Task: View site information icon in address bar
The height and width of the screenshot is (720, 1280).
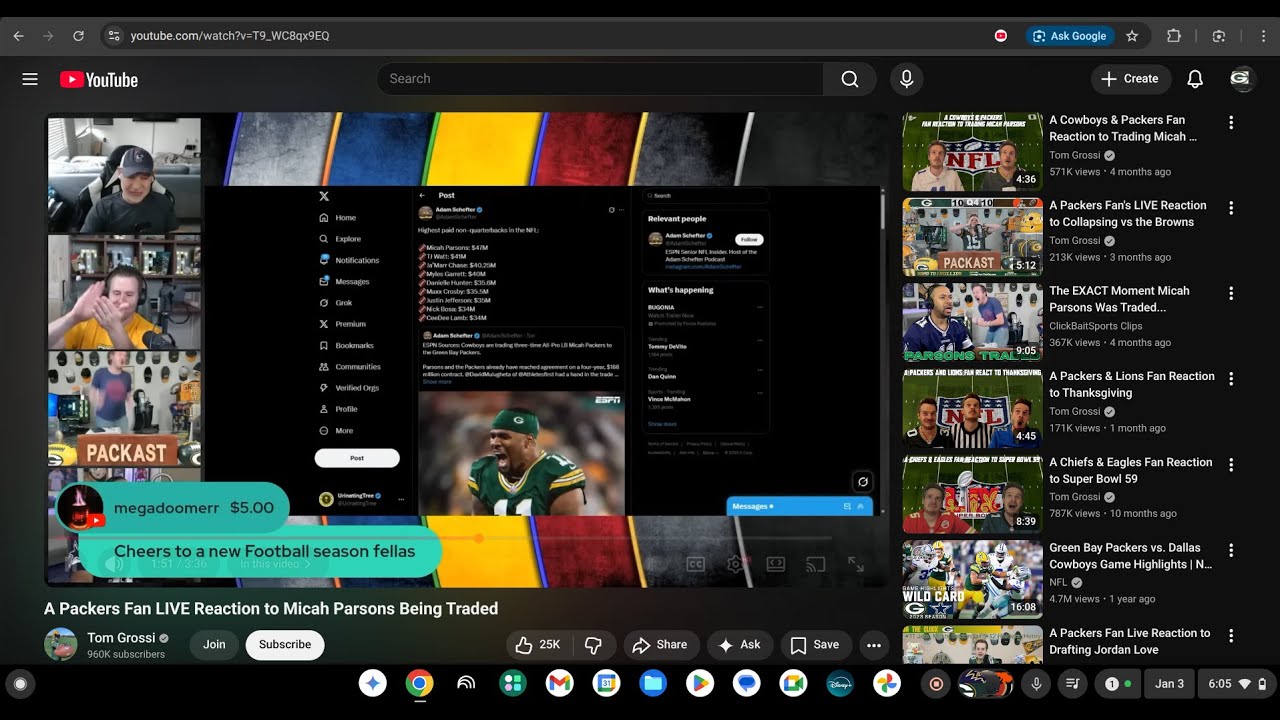Action: click(113, 36)
